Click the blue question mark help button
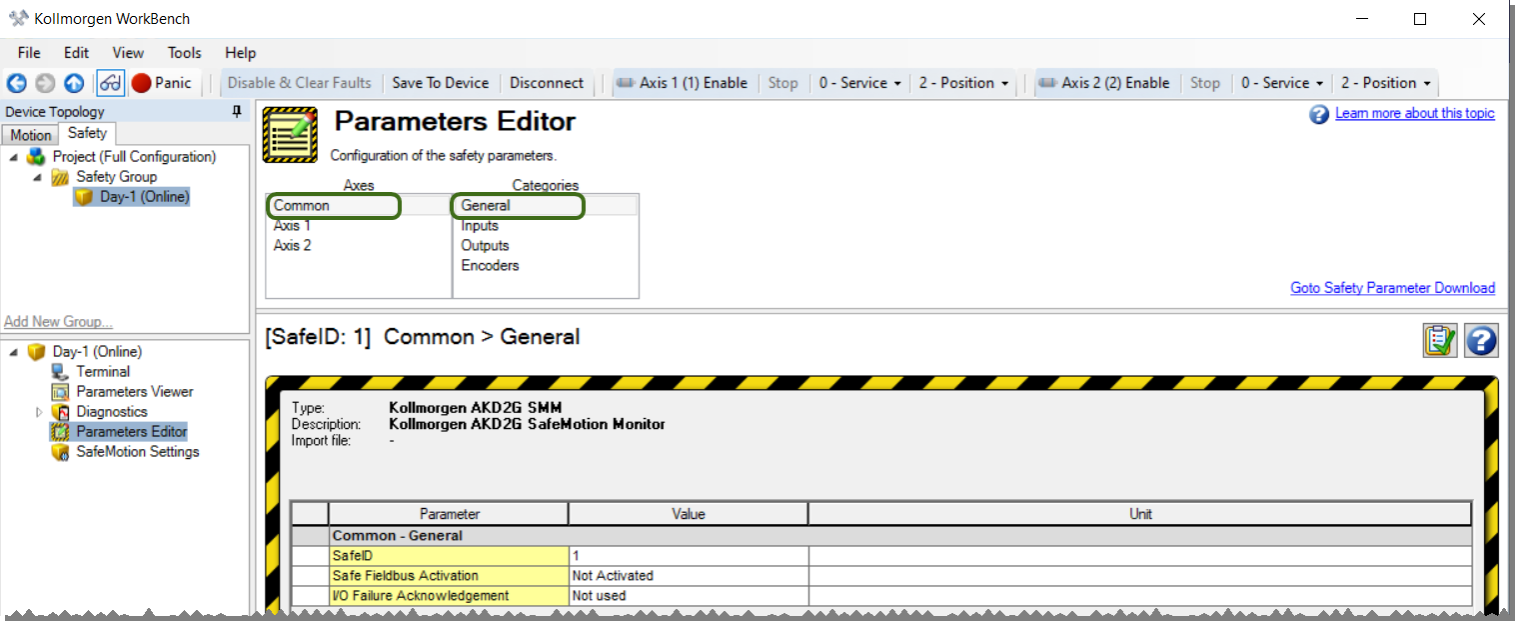 coord(1481,340)
